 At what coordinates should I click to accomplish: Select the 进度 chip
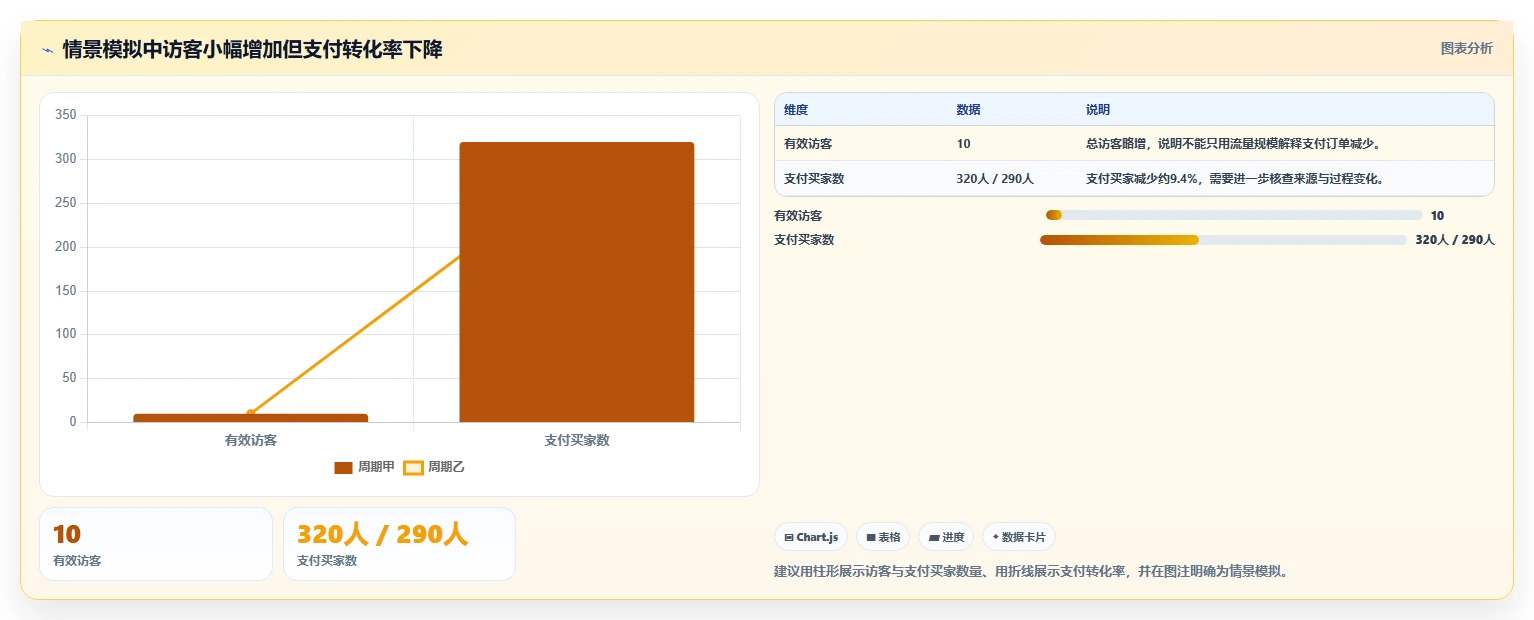click(946, 537)
